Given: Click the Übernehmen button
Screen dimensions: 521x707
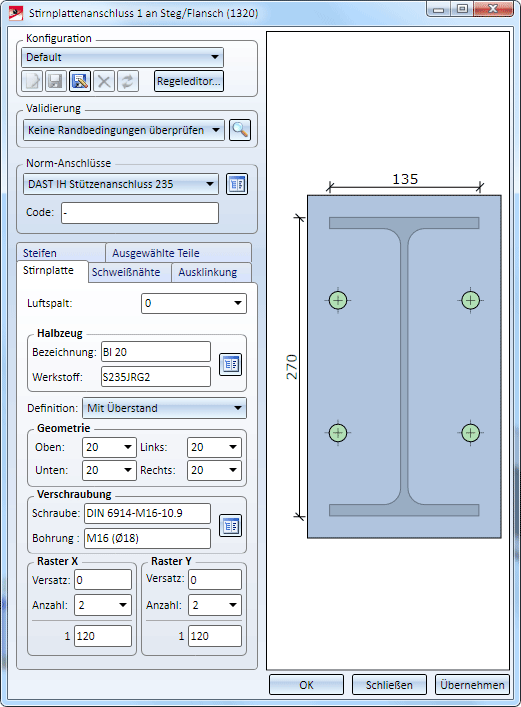Looking at the screenshot, I should tap(472, 685).
